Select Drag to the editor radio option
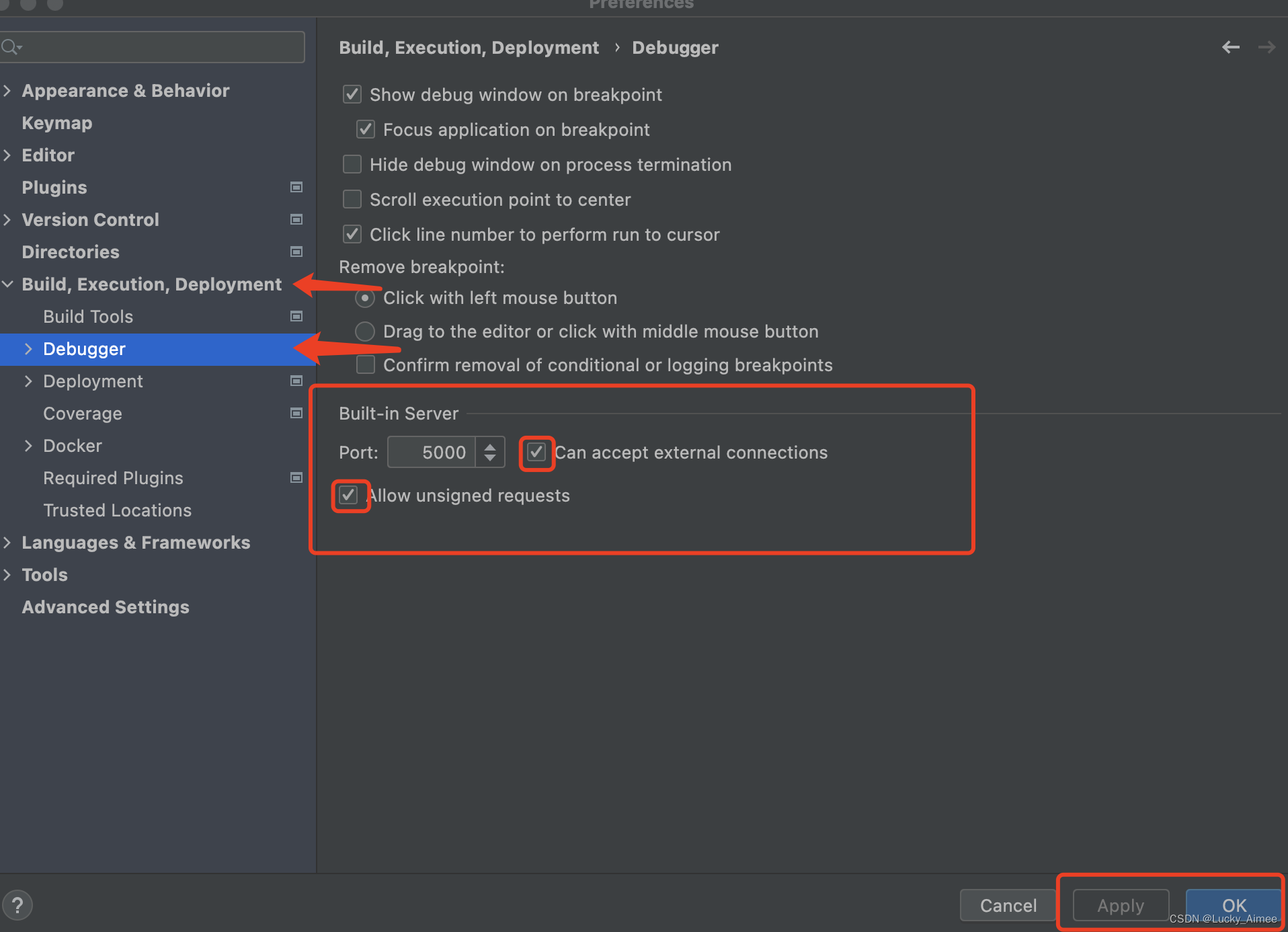Screen dimensions: 1288x932 [364, 331]
